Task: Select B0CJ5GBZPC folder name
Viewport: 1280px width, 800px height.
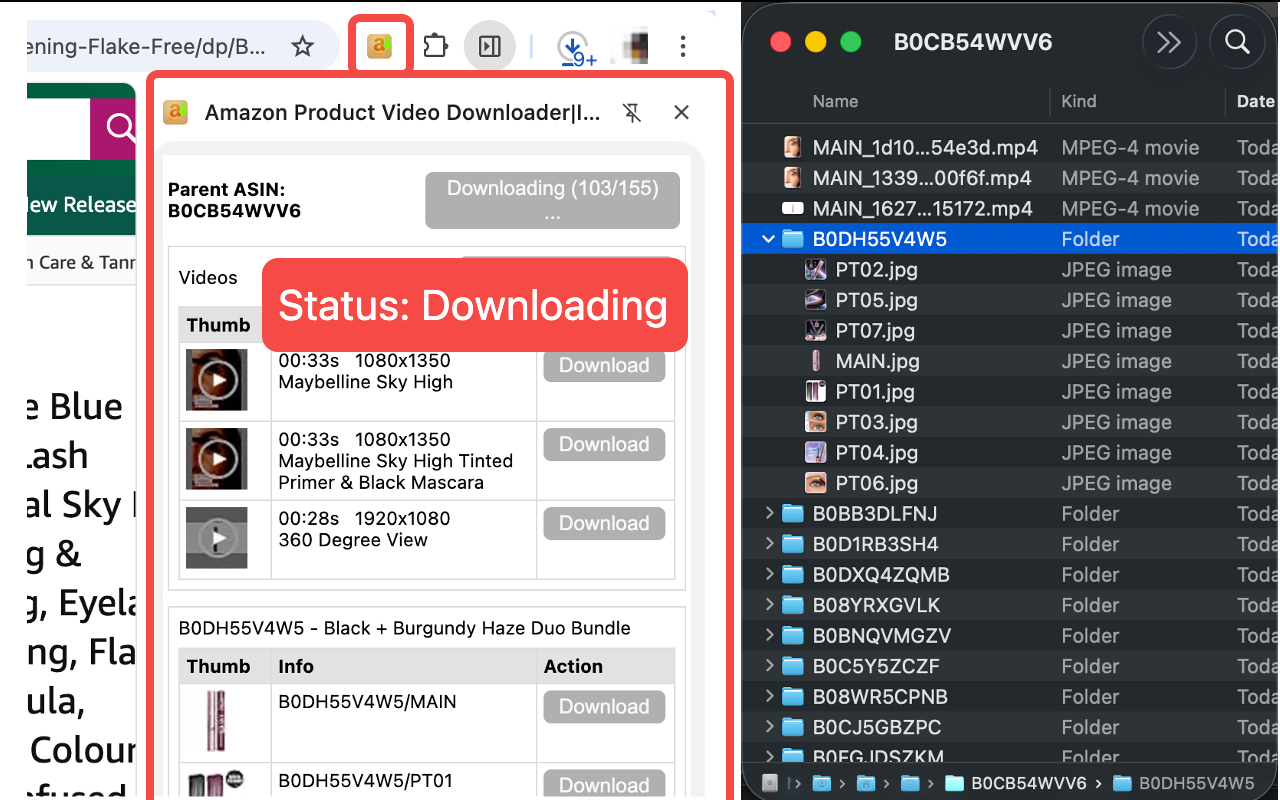Action: pyautogui.click(x=877, y=727)
